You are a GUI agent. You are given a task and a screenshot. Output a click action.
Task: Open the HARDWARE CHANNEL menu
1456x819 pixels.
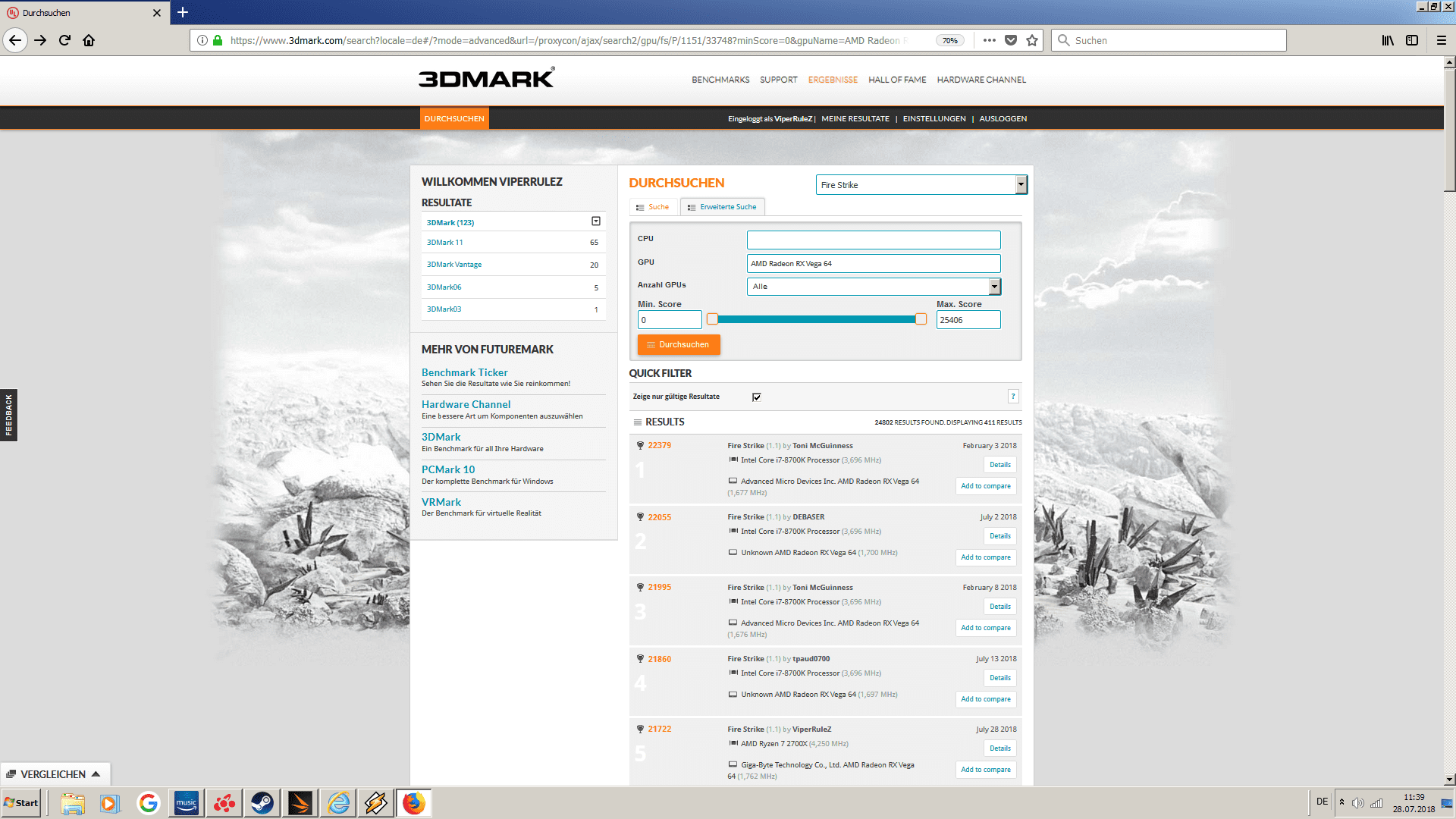(981, 80)
